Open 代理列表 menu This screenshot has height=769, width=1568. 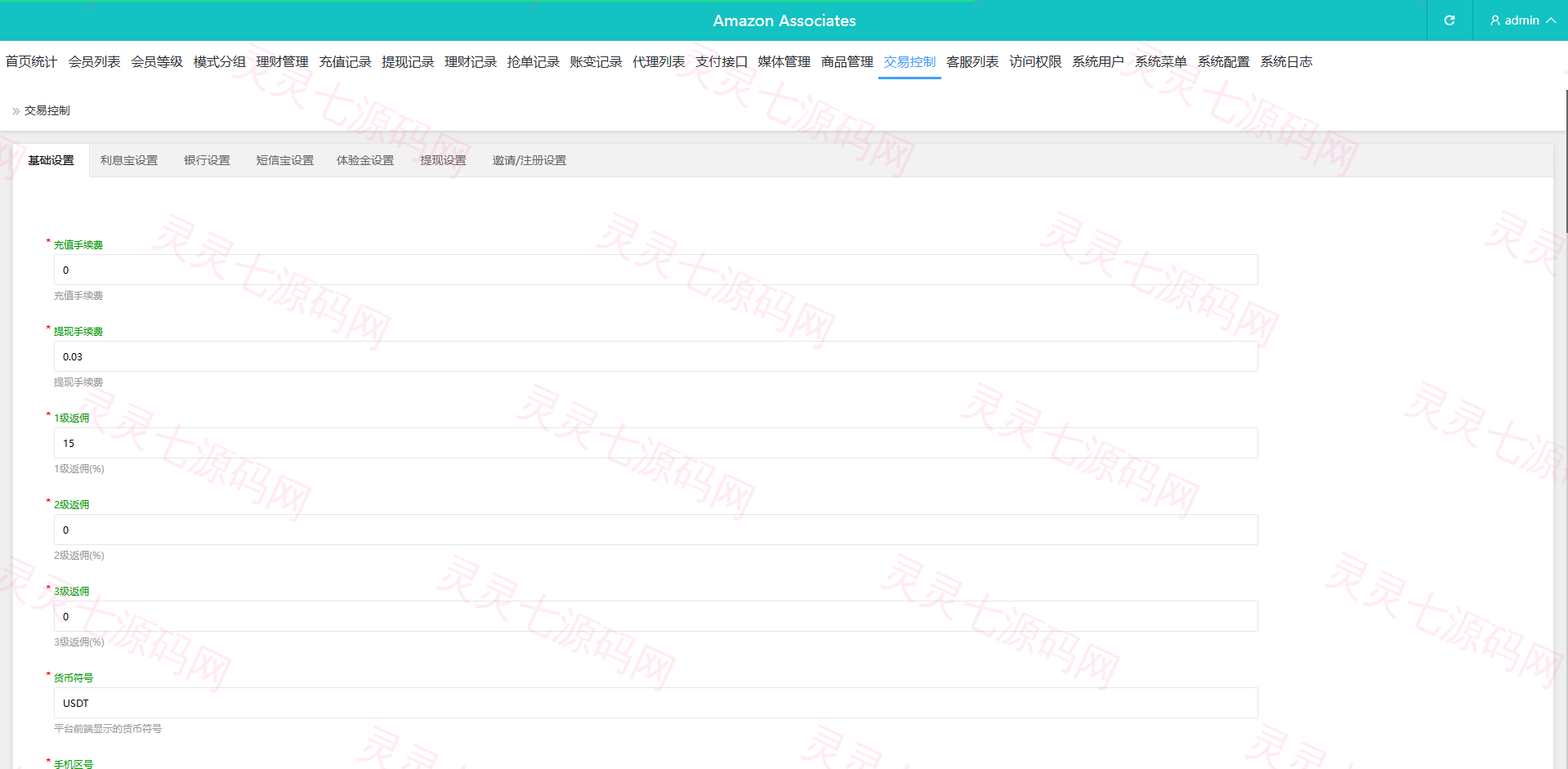[x=659, y=62]
